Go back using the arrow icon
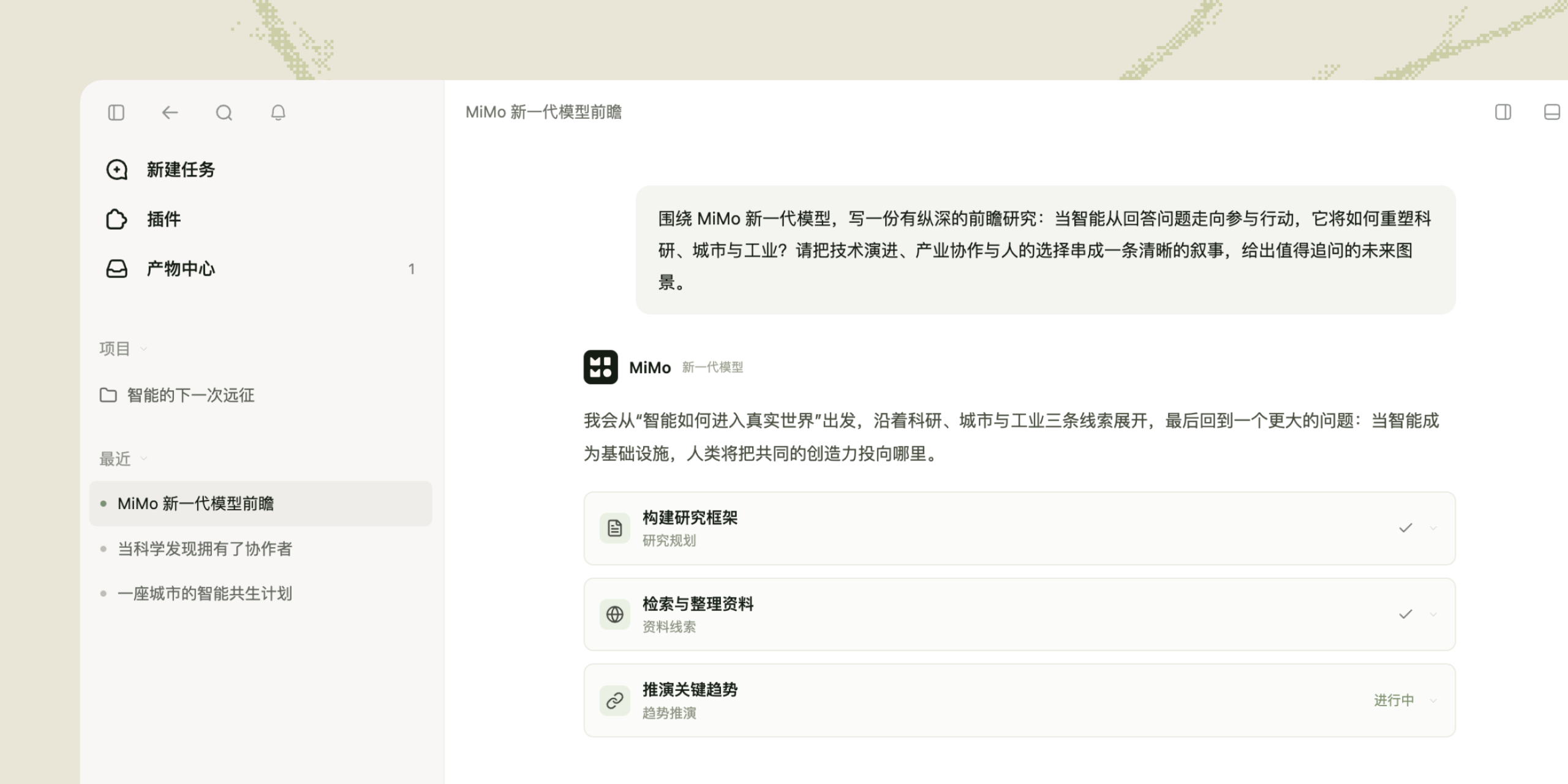This screenshot has width=1568, height=784. (x=170, y=113)
